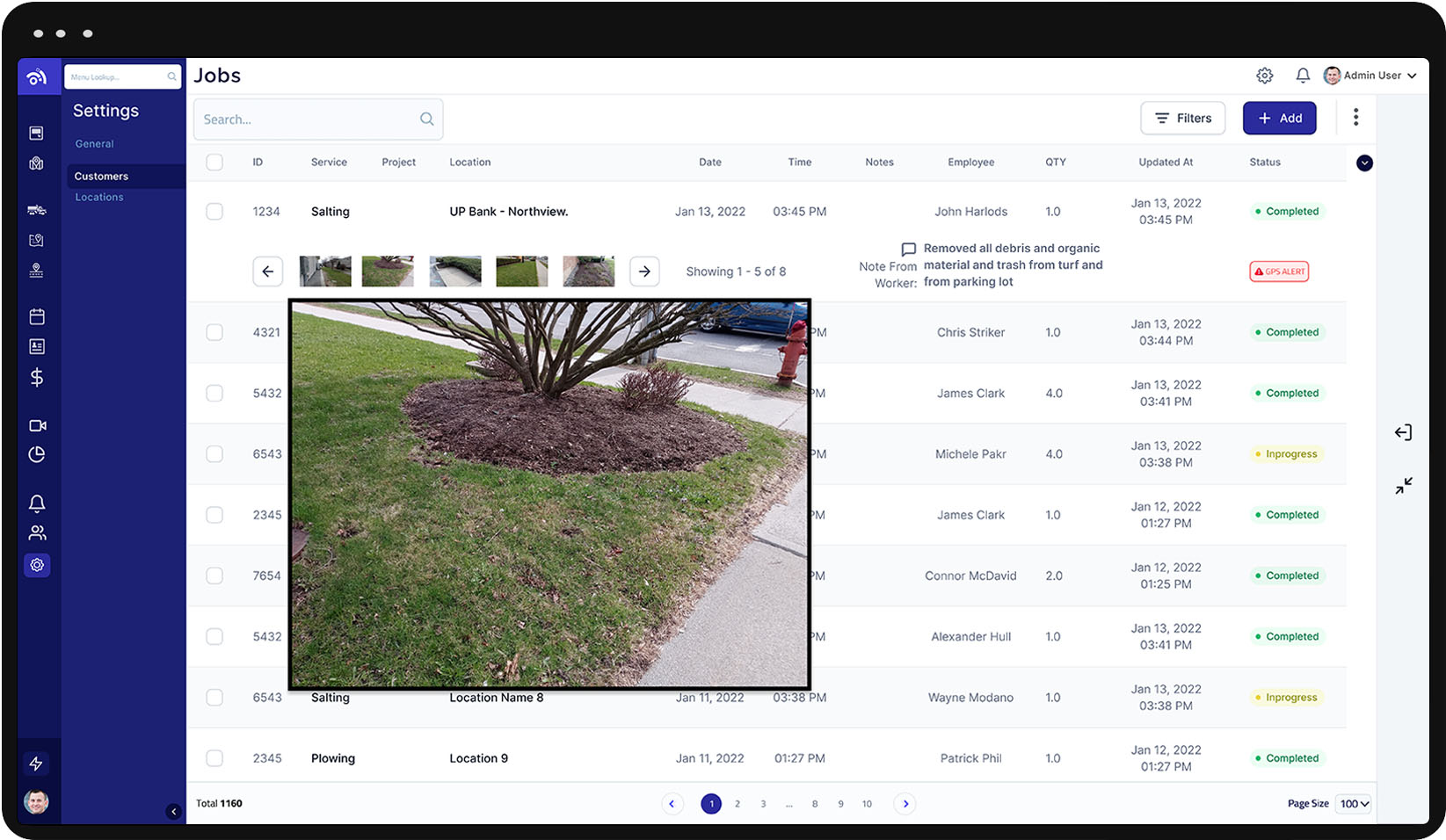Sort by the Updated At column header
This screenshot has height=840, width=1446.
(1166, 163)
